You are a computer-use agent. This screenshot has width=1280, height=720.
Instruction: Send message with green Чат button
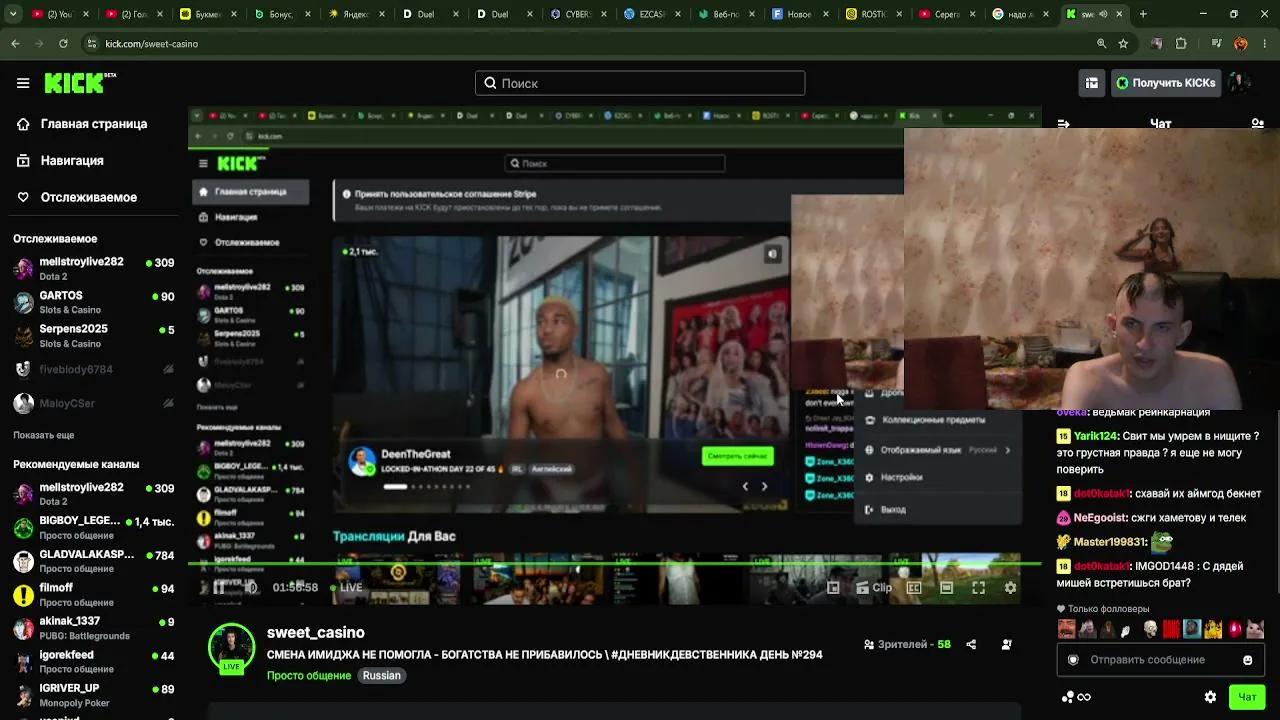1247,697
